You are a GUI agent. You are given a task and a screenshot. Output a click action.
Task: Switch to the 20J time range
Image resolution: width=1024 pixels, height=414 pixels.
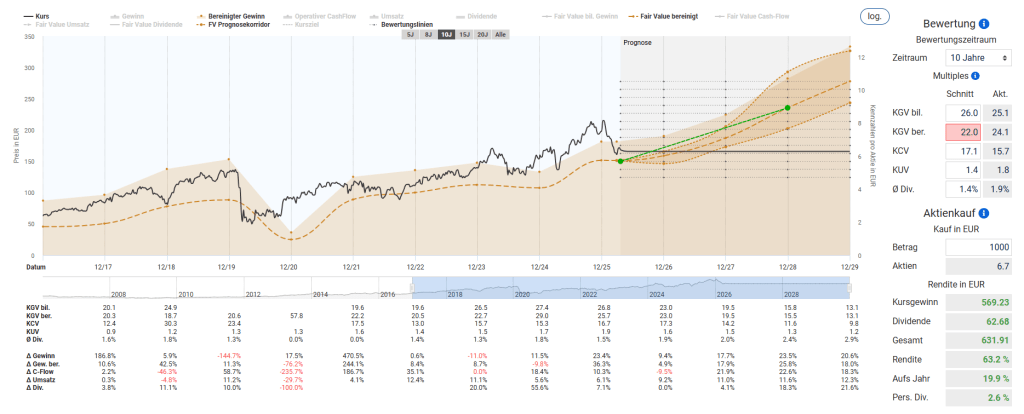click(482, 35)
